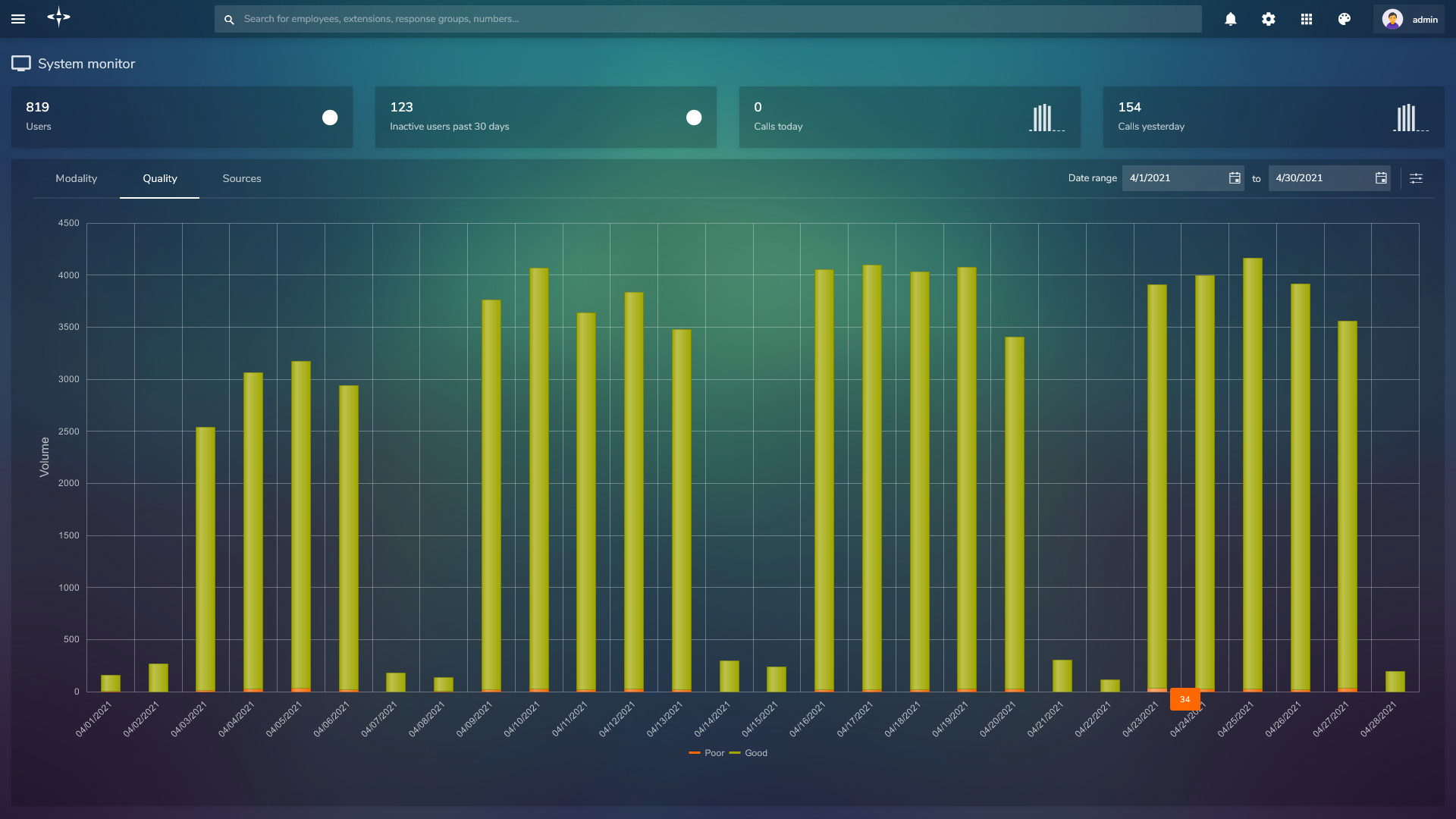Open the 4/30/2021 end date calendar picker
Screen dimensions: 1456x819
pyautogui.click(x=1381, y=178)
